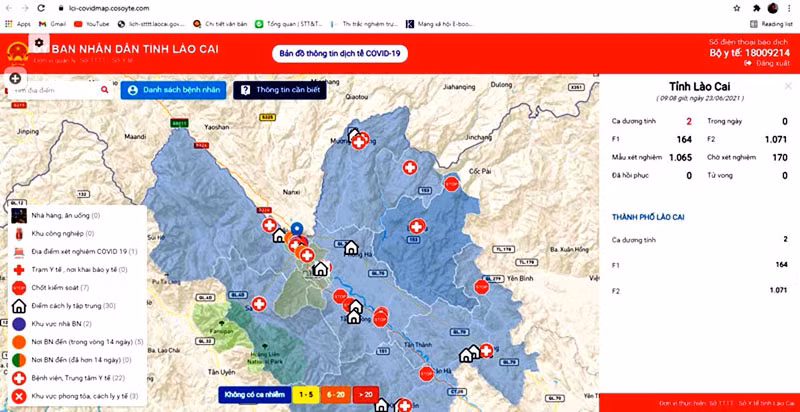This screenshot has height=412, width=800.
Task: Close the Tỉnh Lào Cai side panel
Action: [x=788, y=86]
